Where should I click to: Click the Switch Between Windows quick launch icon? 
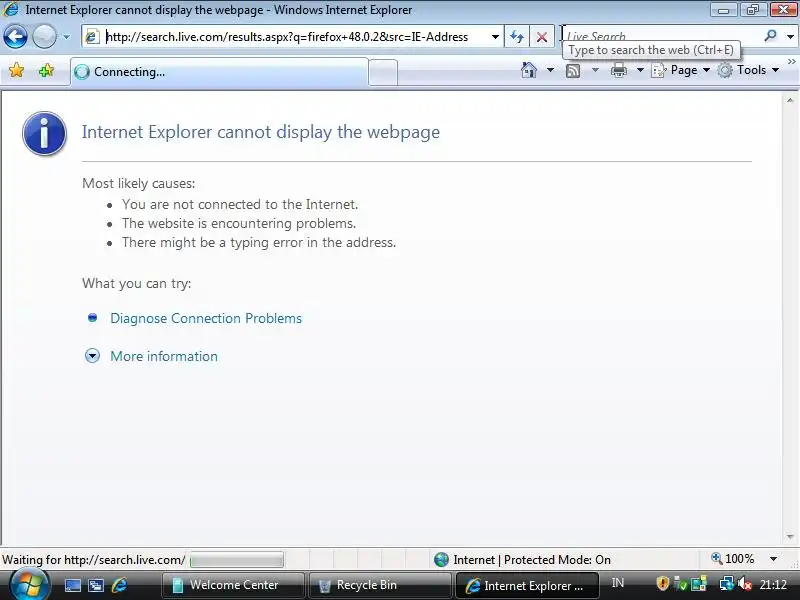click(95, 585)
